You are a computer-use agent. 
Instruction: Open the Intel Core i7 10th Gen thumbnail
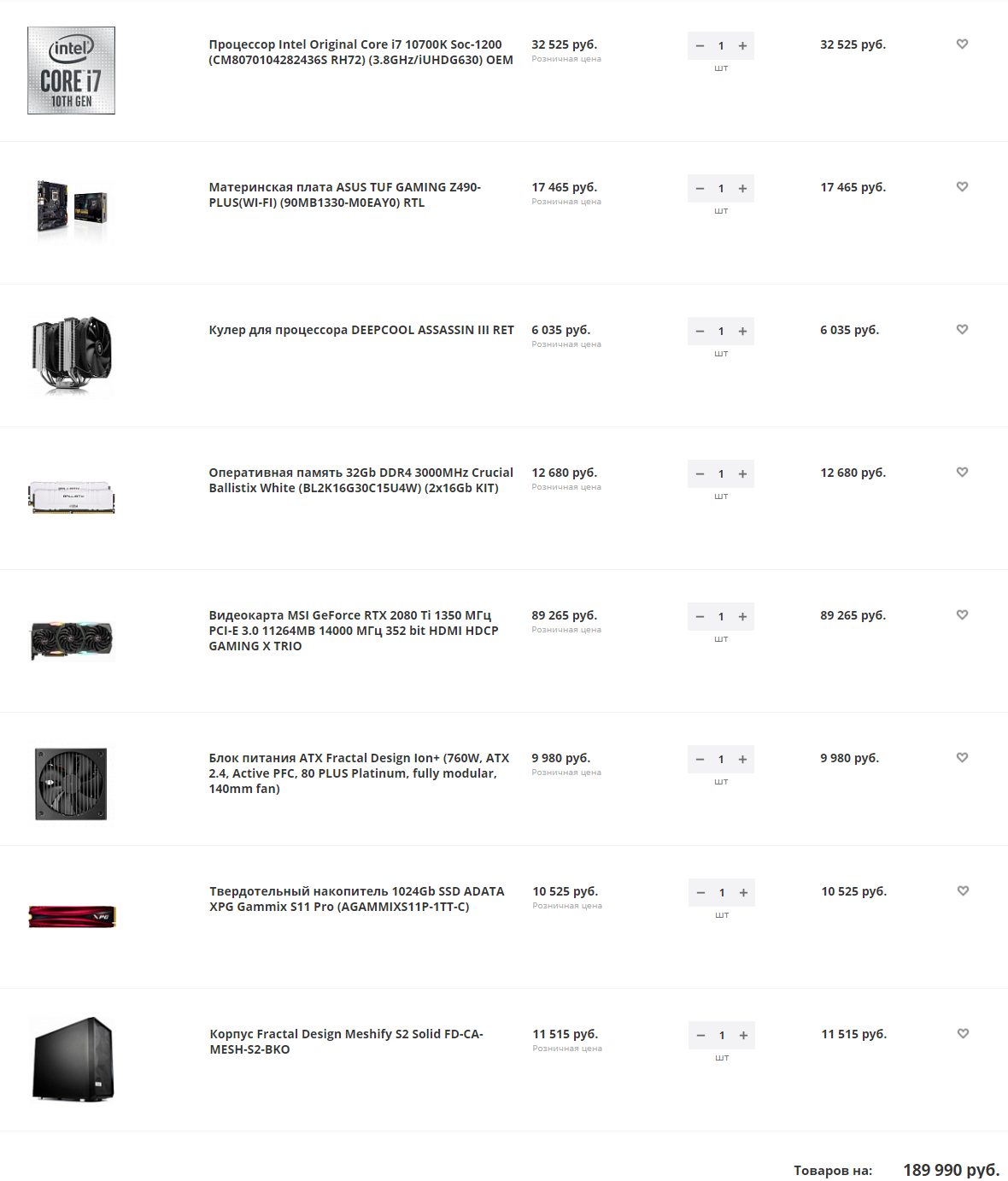[71, 70]
